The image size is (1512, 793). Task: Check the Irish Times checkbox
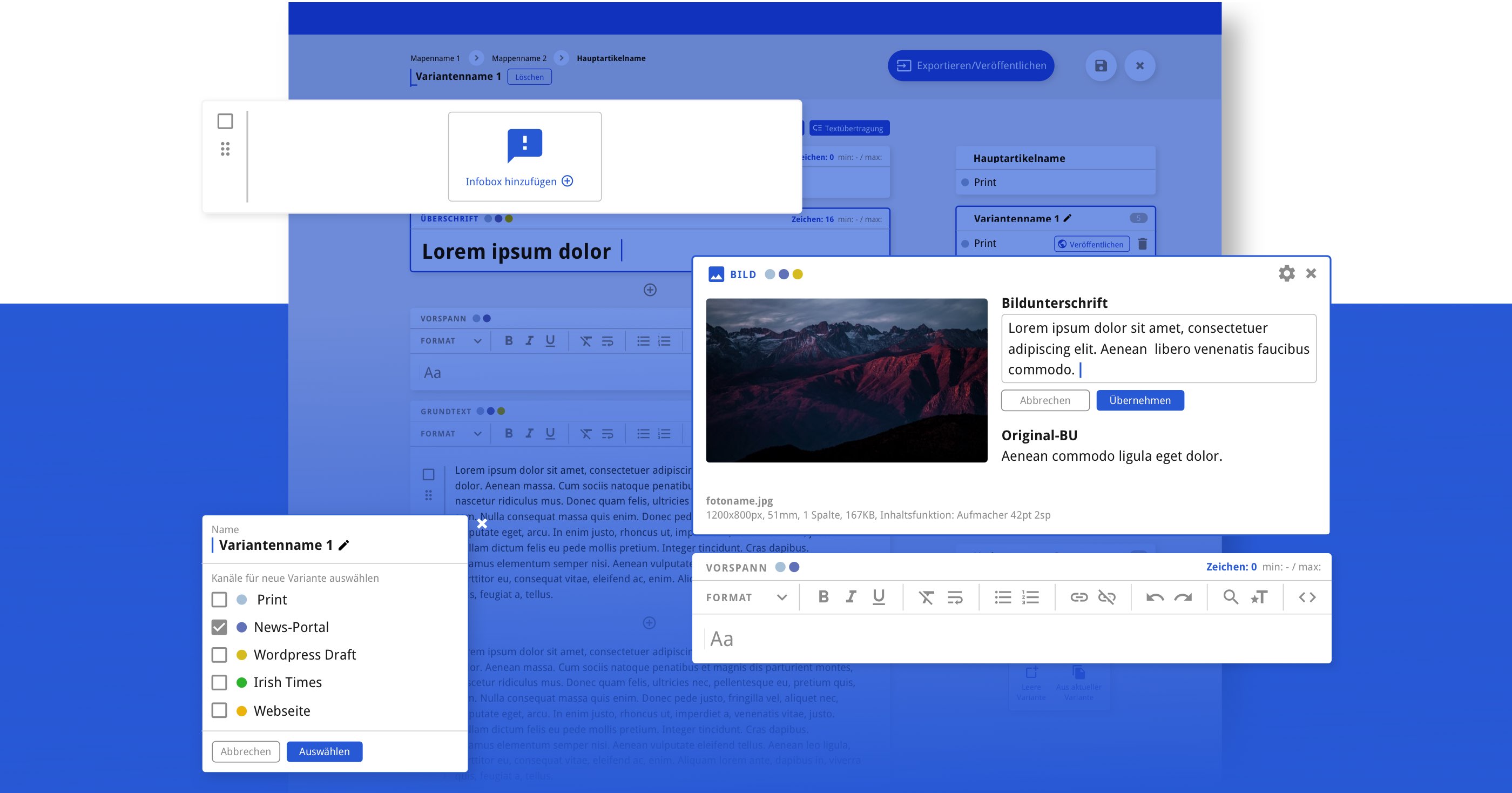pyautogui.click(x=219, y=682)
